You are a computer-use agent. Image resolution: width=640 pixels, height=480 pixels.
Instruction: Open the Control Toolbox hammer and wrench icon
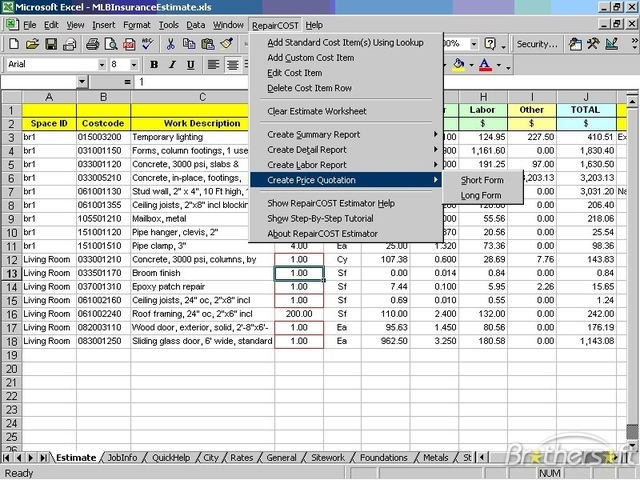point(593,44)
